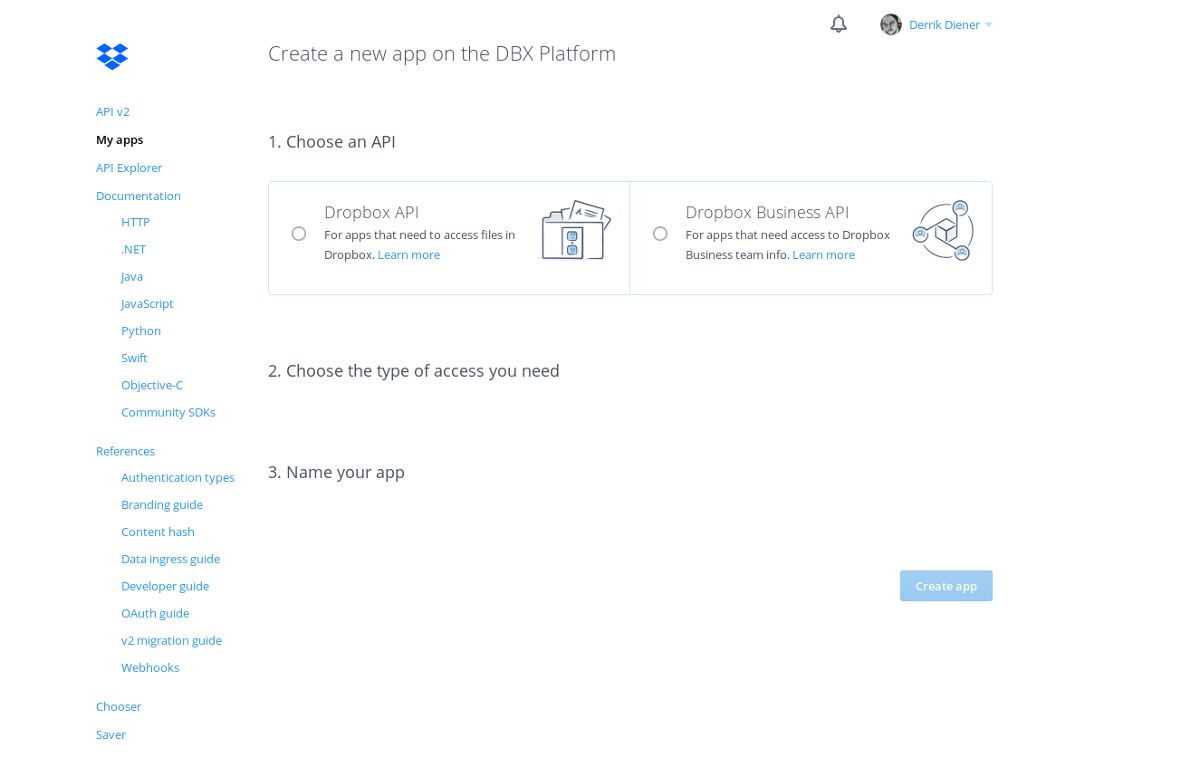Go to Saver page
The image size is (1200, 757).
click(111, 734)
